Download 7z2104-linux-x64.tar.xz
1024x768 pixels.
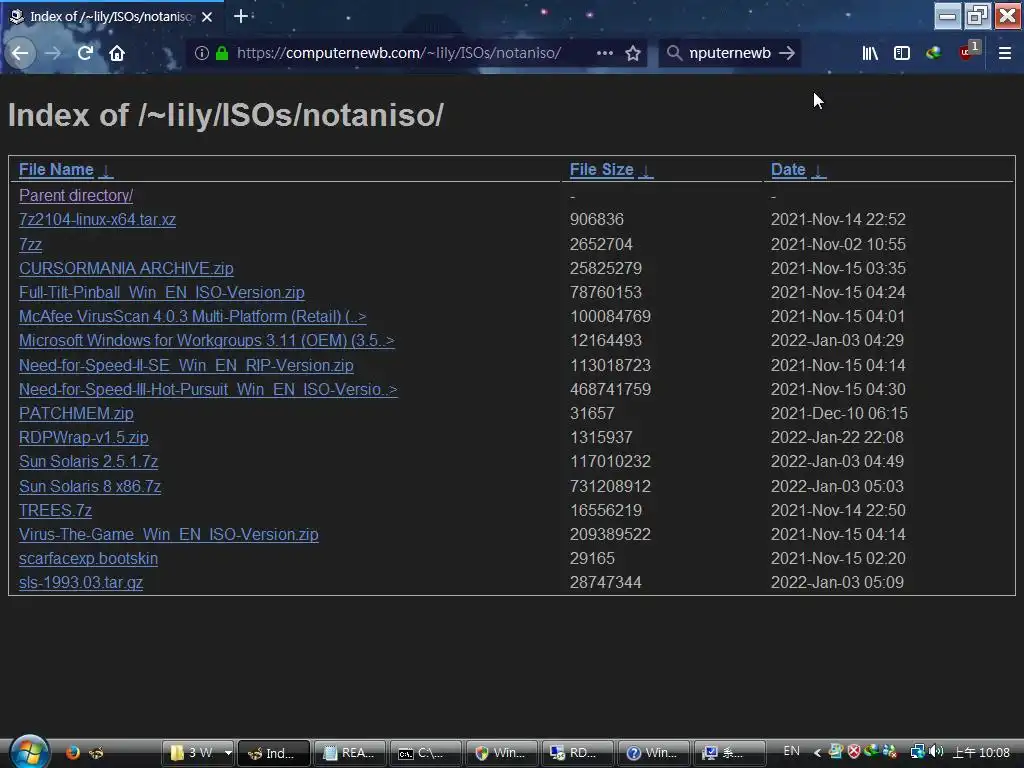pyautogui.click(x=97, y=219)
